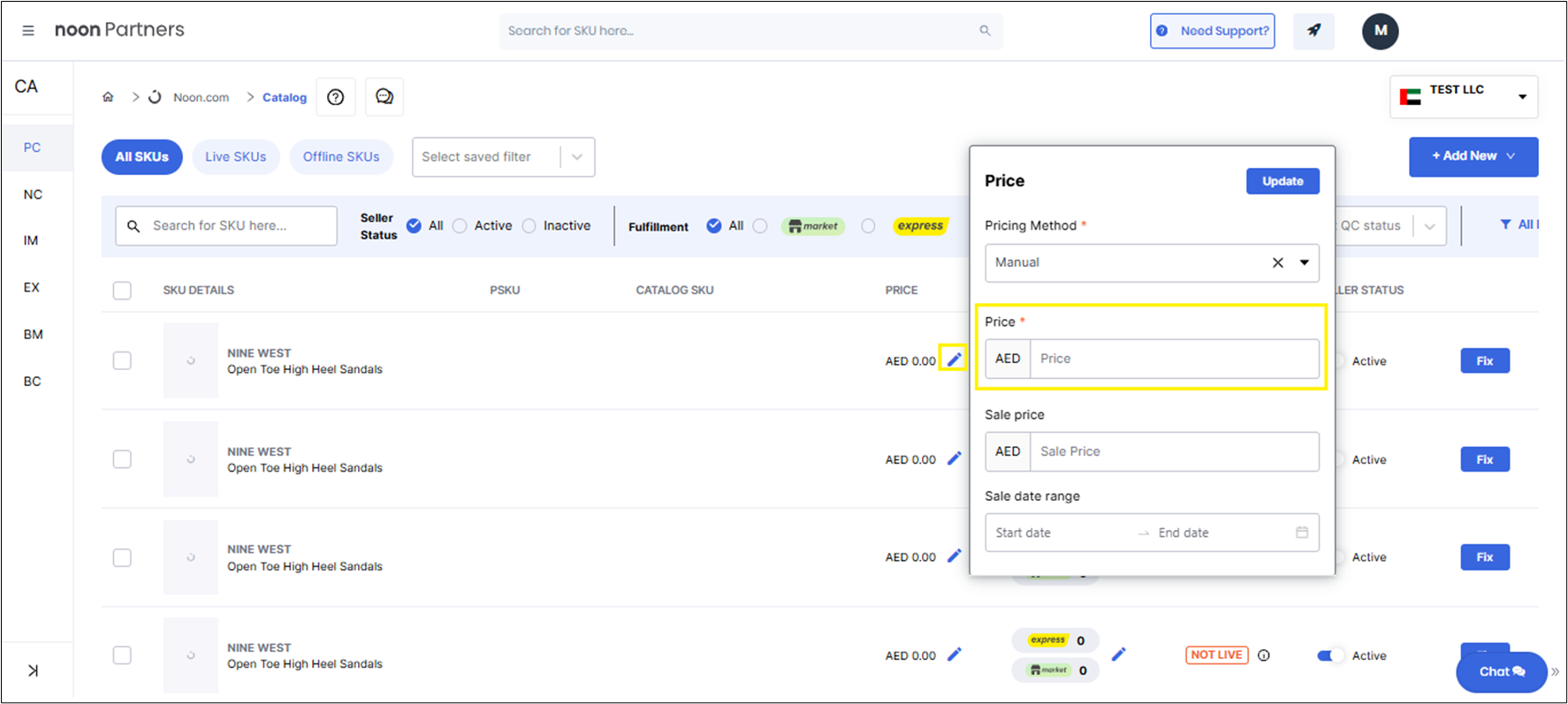Image resolution: width=1568 pixels, height=704 pixels.
Task: Open the help question-mark icon next to Catalog
Action: pos(336,97)
